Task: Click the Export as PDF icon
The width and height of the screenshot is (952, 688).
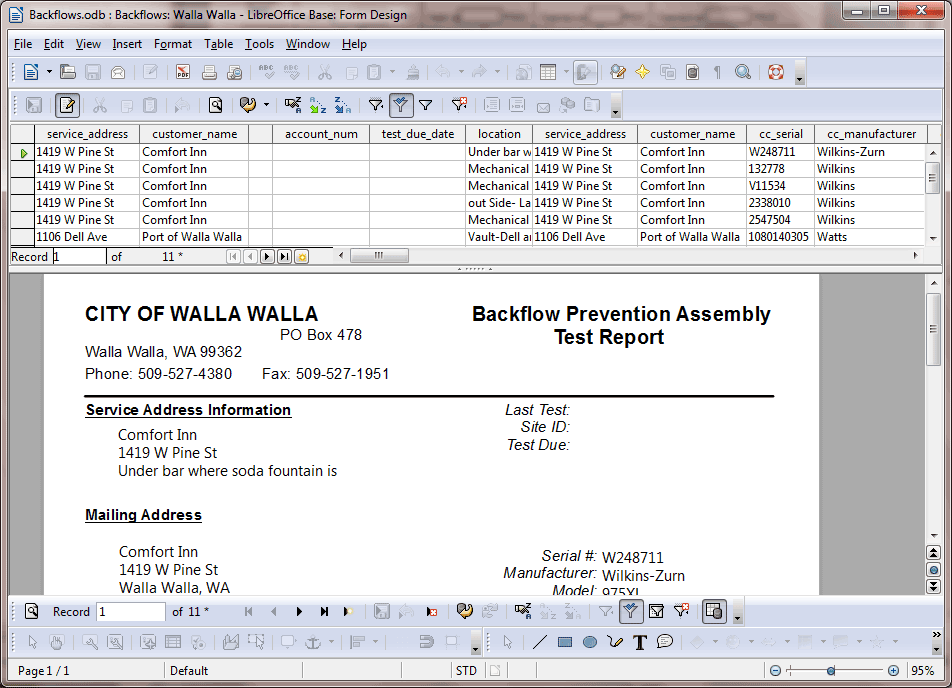Action: [183, 72]
